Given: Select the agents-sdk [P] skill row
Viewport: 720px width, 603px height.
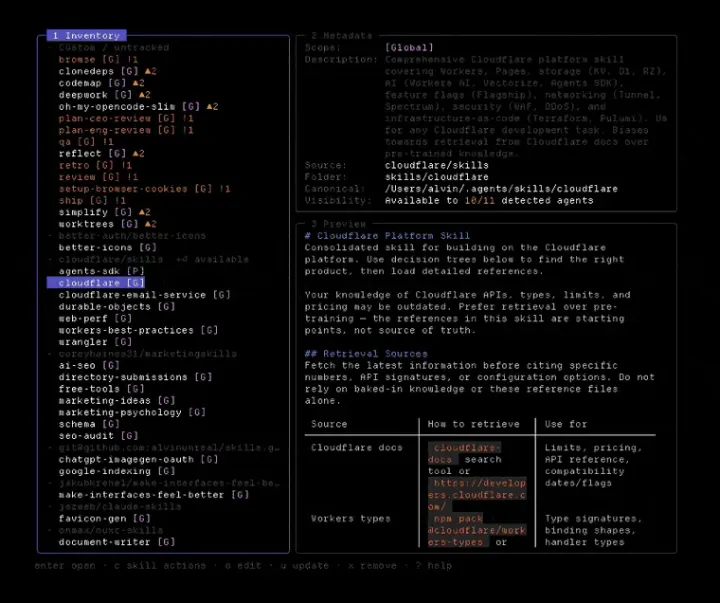Looking at the screenshot, I should 101,271.
